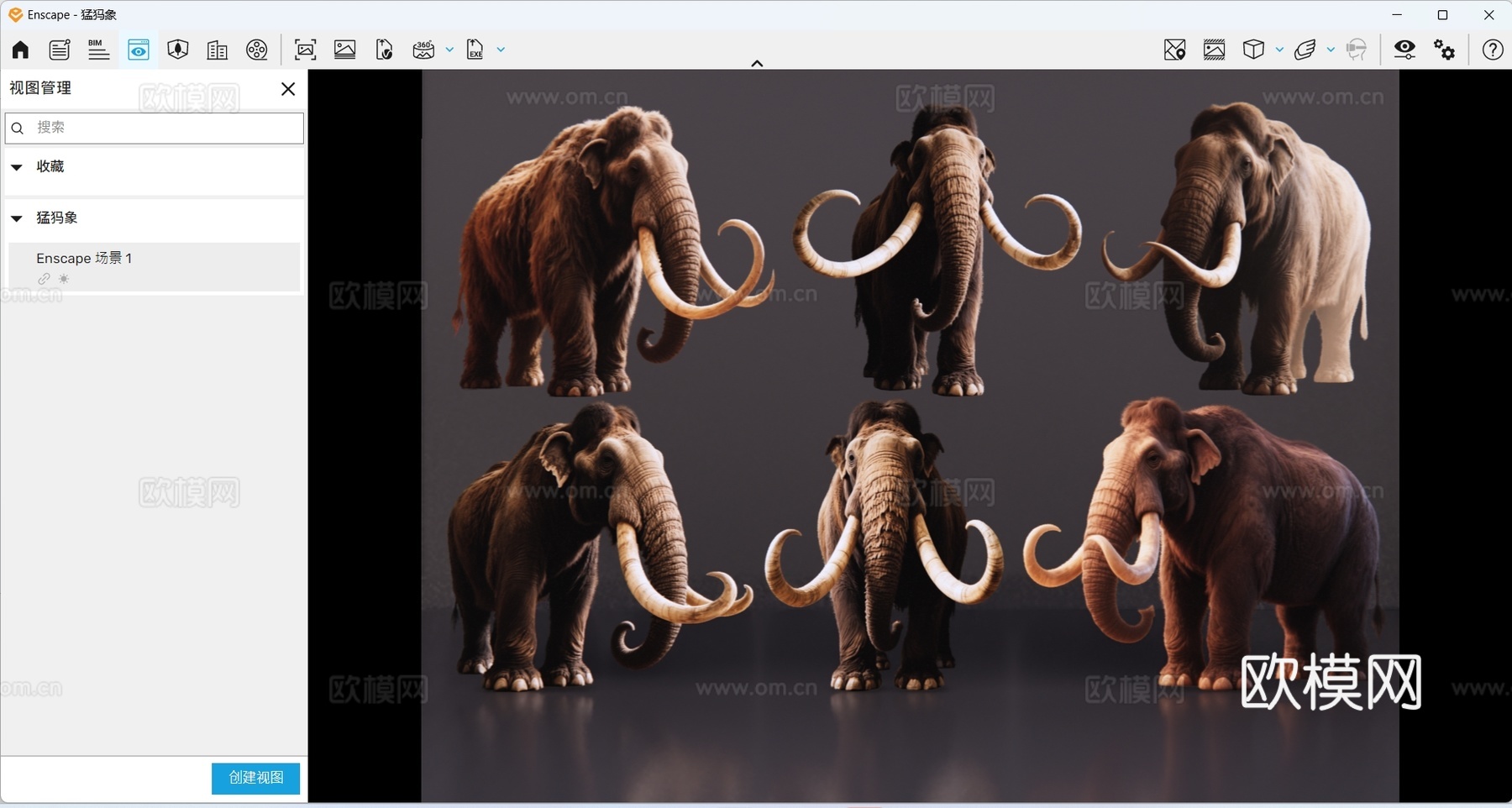Collapse the toolbar using the up chevron
1512x808 pixels.
(757, 63)
